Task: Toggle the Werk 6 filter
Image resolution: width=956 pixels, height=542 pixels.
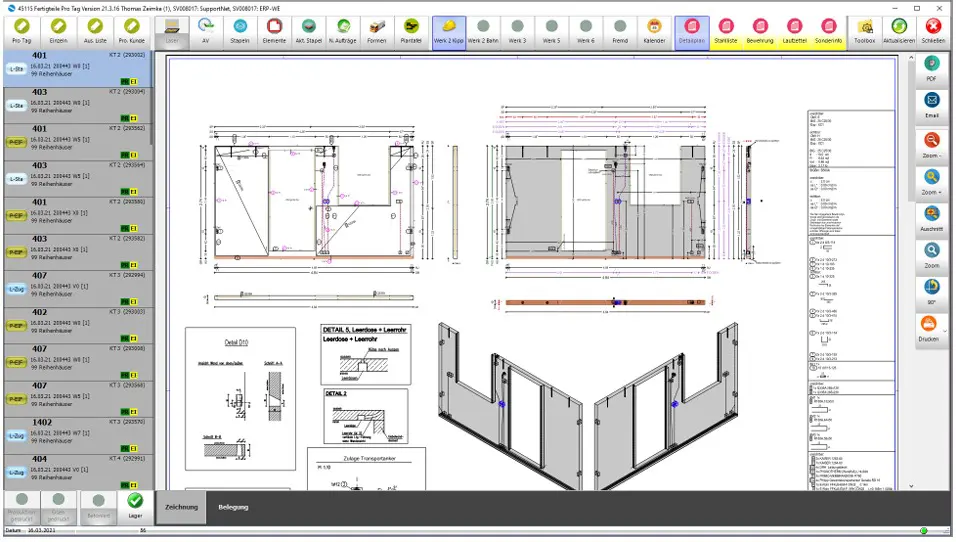Action: coord(585,32)
